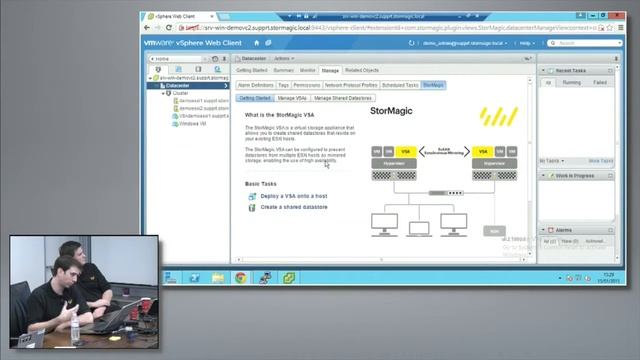The image size is (640, 360).
Task: Reload the browser page
Action: [169, 28]
